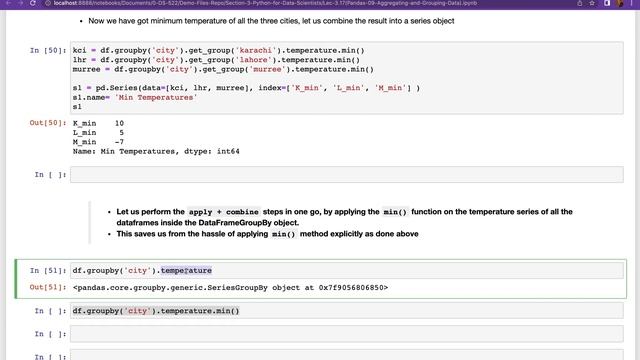Click line 'lhr = df.groupby...' in cell 50
This screenshot has height=360, width=640.
(216, 60)
